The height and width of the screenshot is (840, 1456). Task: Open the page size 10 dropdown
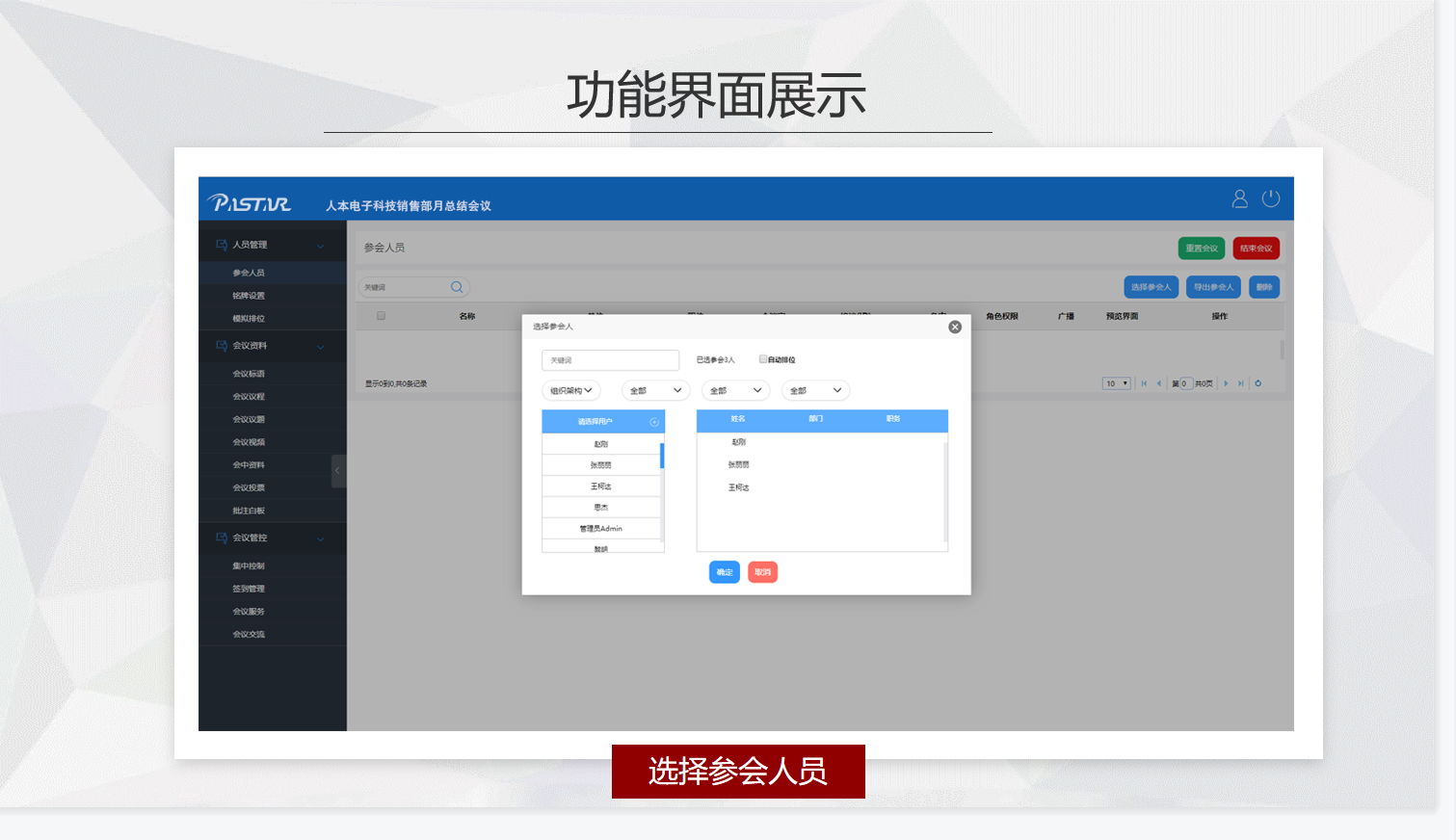(x=1116, y=383)
